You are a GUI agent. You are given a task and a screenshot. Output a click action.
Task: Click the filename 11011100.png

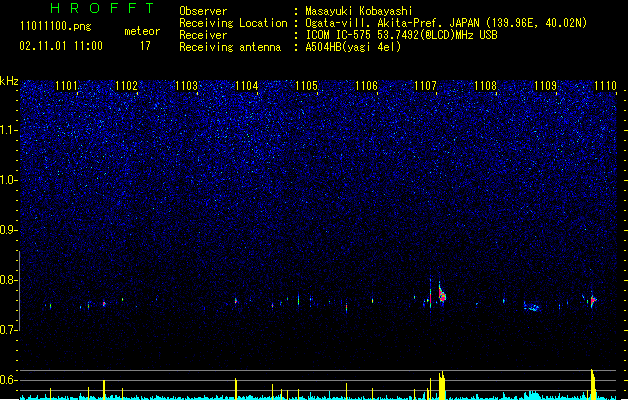(x=56, y=27)
